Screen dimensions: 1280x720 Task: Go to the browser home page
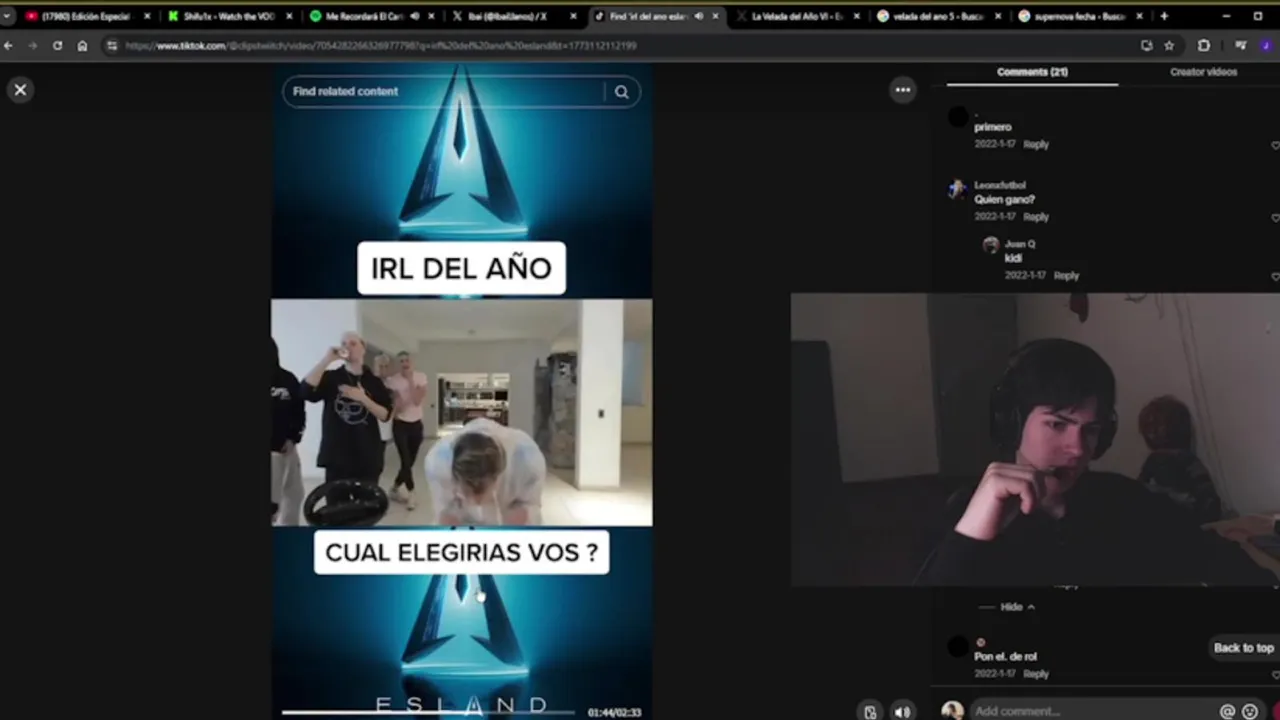click(82, 45)
